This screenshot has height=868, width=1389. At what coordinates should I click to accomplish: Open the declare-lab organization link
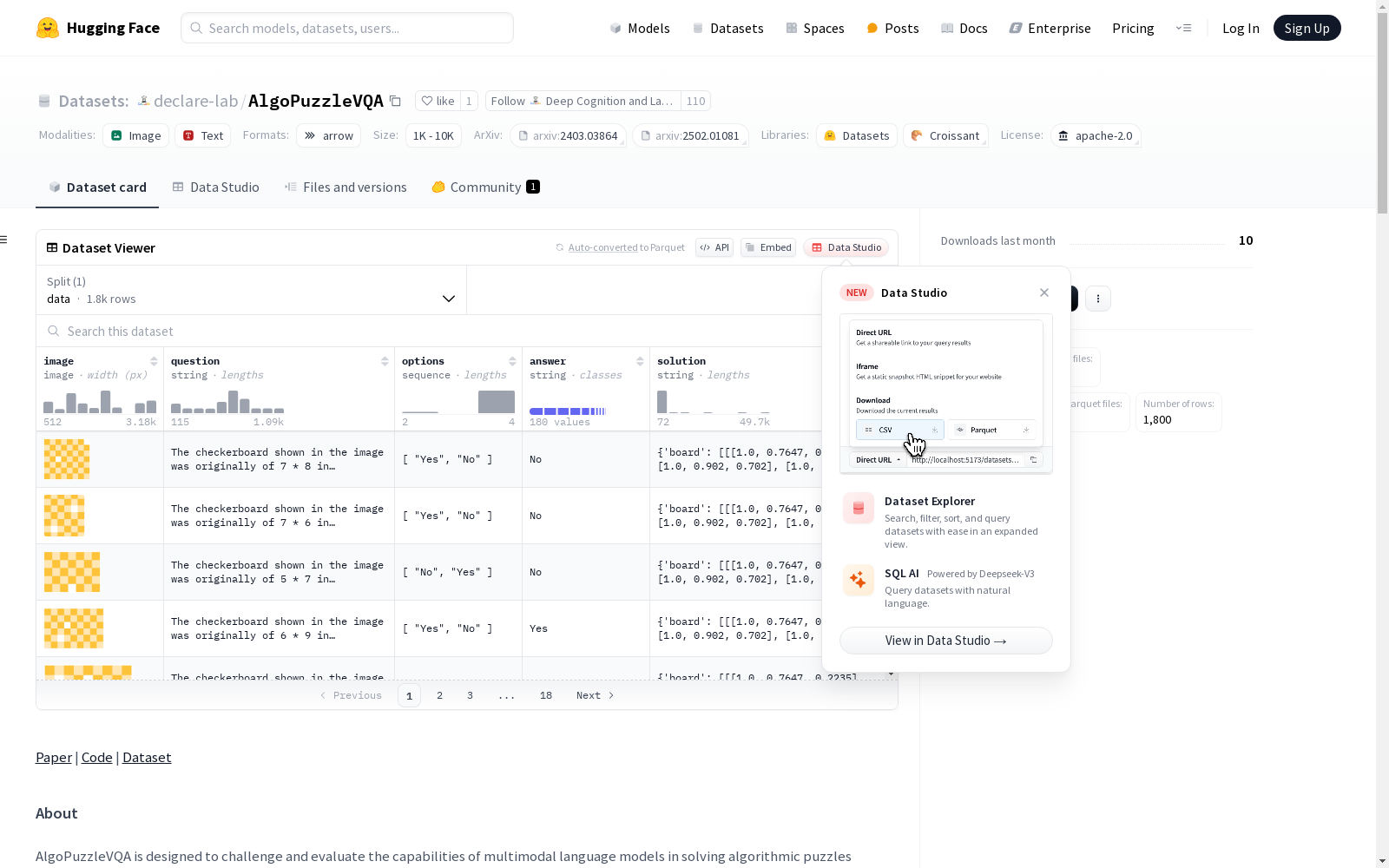point(195,101)
